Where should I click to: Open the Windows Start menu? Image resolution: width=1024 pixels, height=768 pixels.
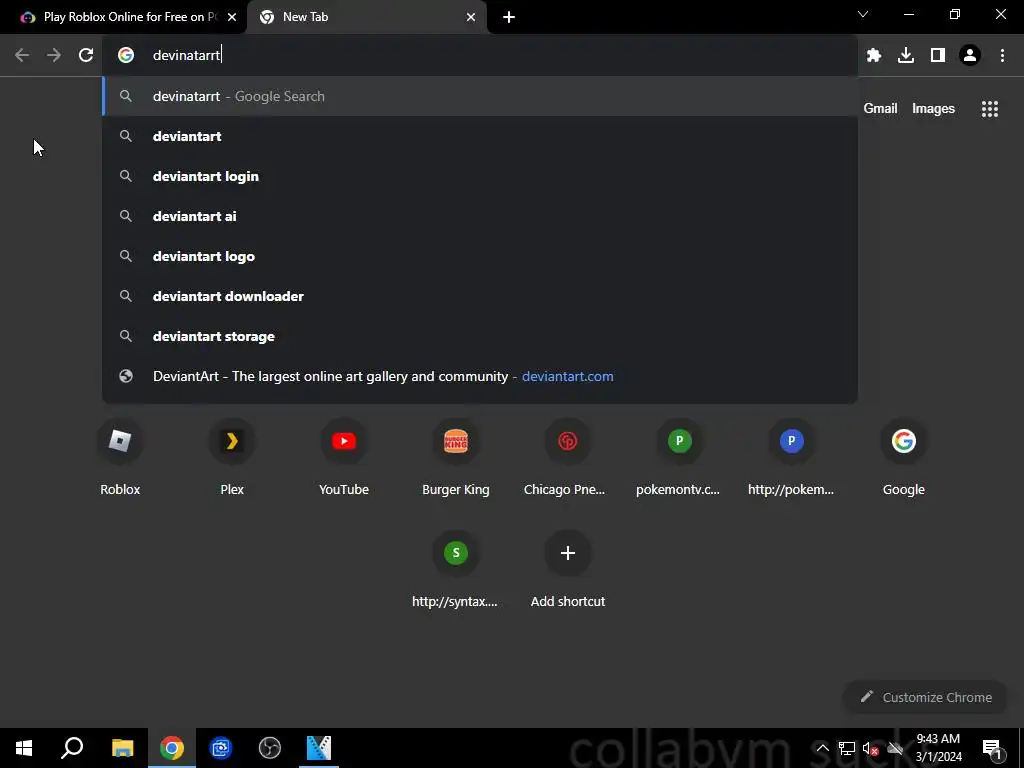point(24,748)
